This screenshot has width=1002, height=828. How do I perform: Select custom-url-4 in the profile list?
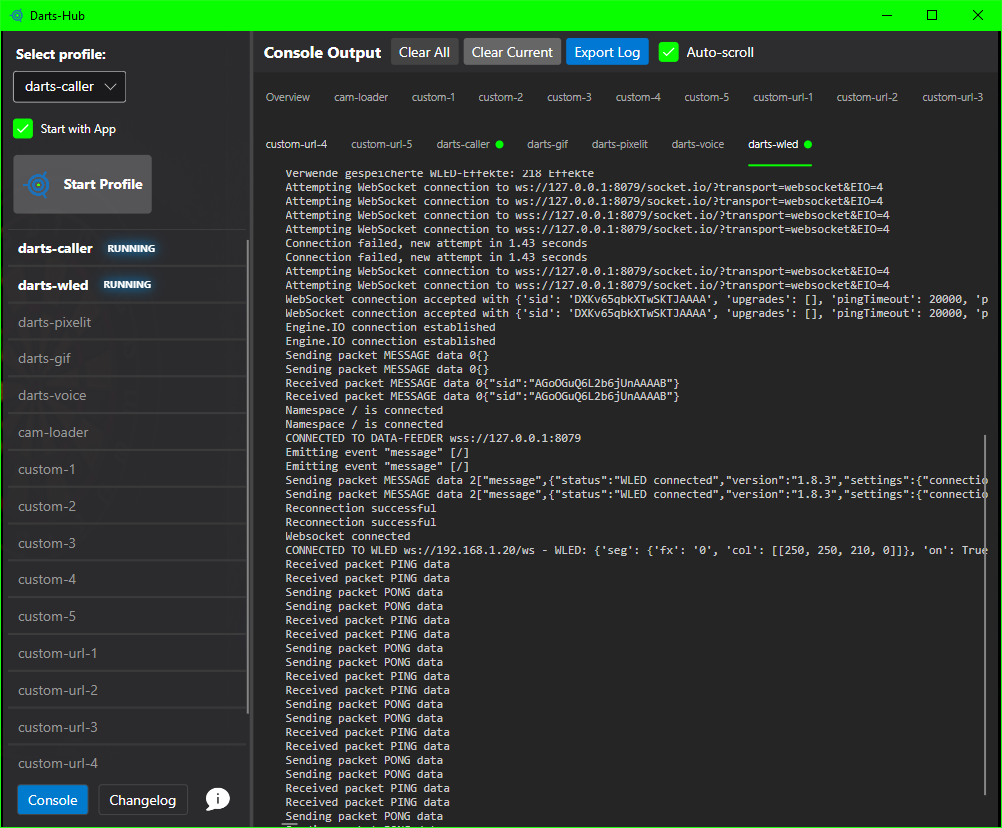tap(127, 763)
